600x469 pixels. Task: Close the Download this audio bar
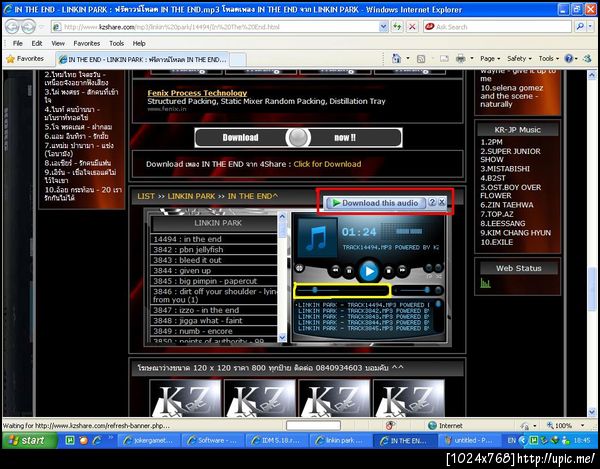coord(442,202)
